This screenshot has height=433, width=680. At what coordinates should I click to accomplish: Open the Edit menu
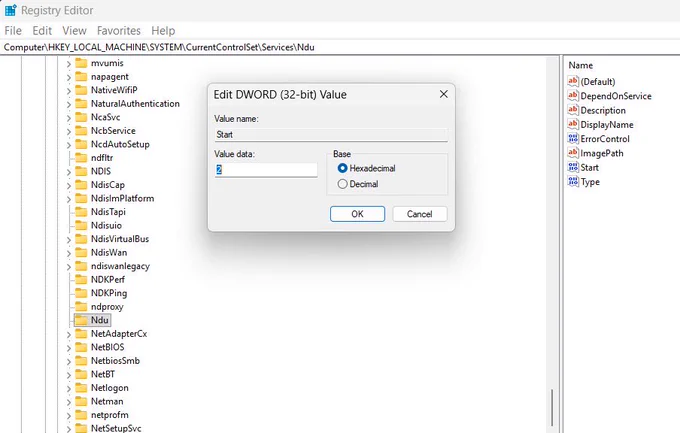click(42, 31)
